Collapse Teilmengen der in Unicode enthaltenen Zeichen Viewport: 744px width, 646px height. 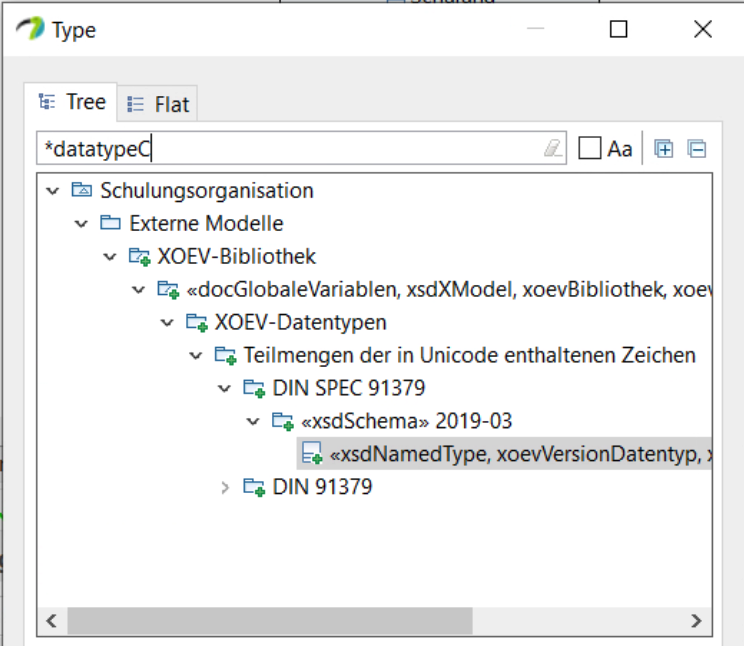196,356
